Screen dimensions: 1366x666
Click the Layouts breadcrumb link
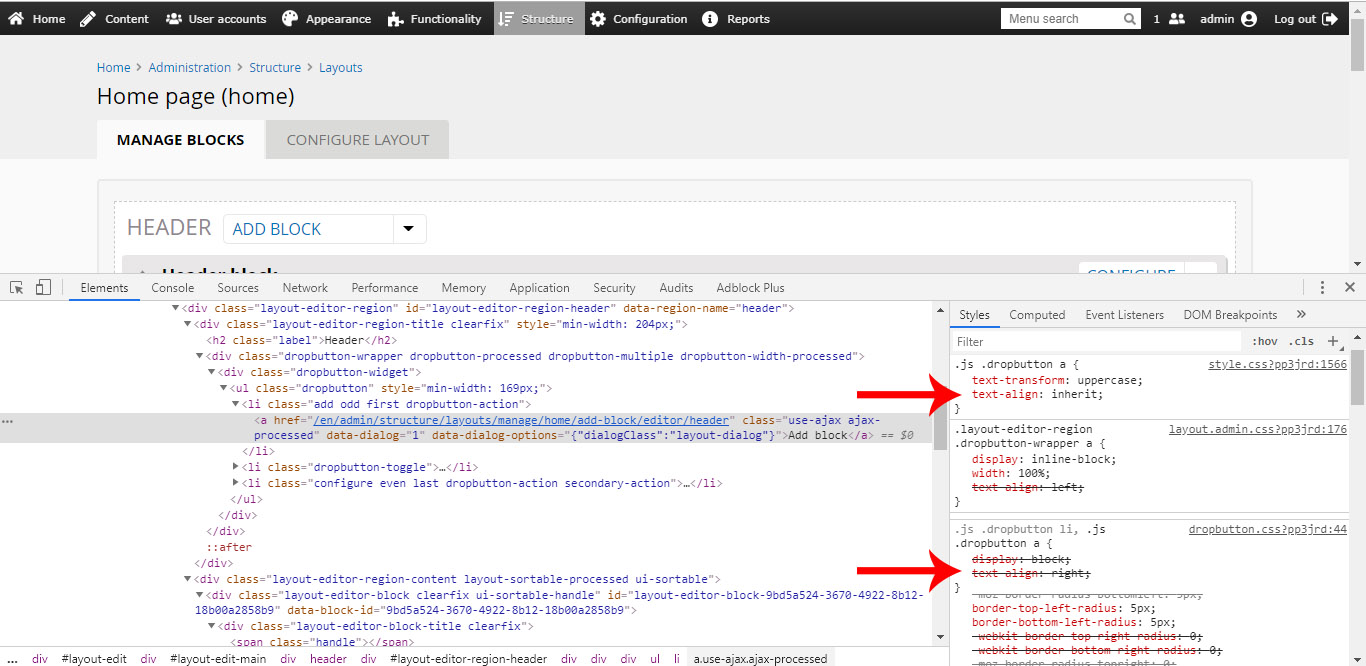pyautogui.click(x=340, y=67)
